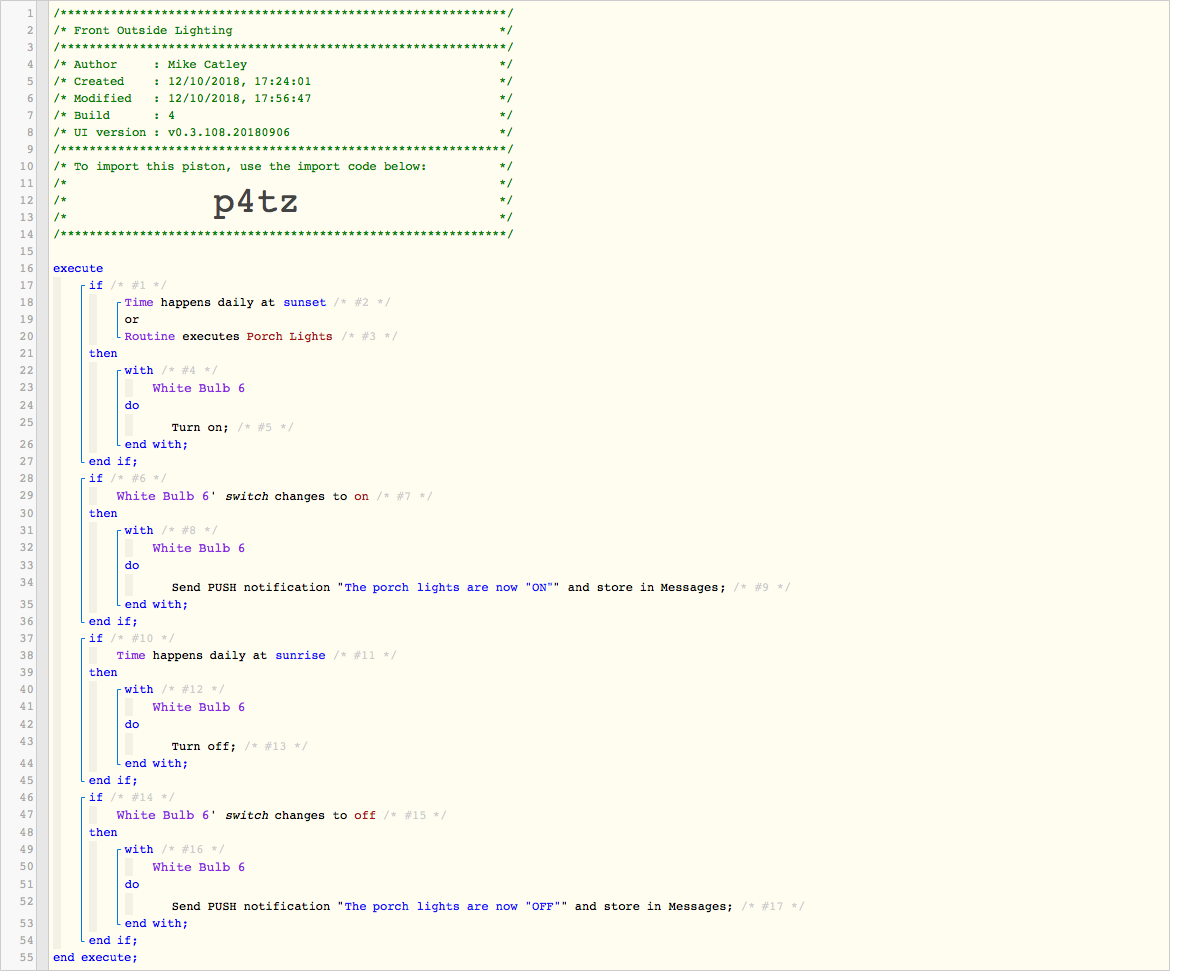The height and width of the screenshot is (971, 1178).
Task: Click 'White Bulb 6' on line 23
Action: (198, 388)
